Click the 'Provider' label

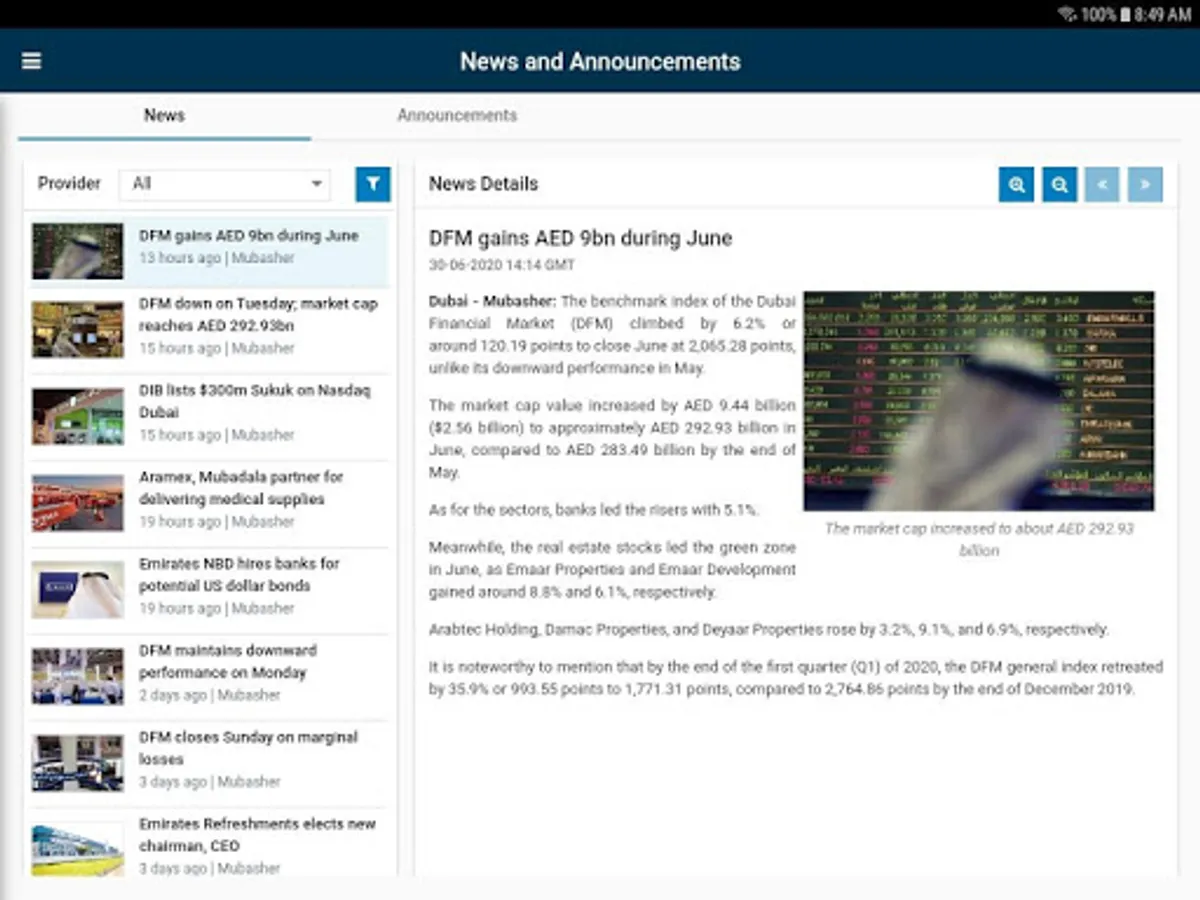click(69, 183)
